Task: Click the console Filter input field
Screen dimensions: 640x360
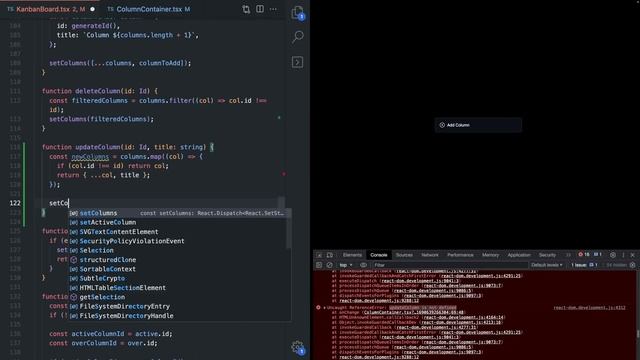Action: click(x=450, y=265)
